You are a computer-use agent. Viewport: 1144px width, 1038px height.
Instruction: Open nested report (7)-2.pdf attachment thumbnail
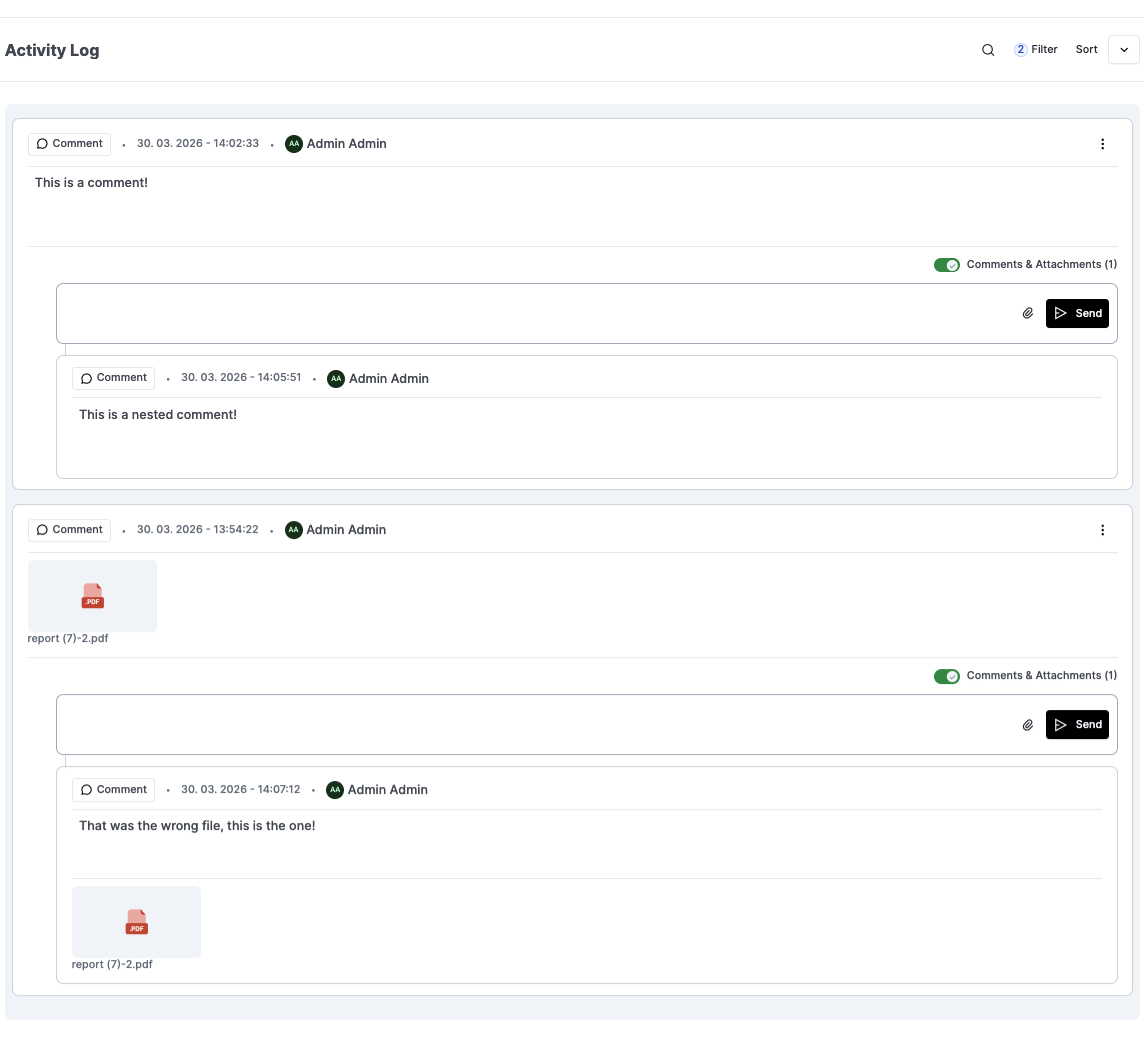[x=136, y=922]
